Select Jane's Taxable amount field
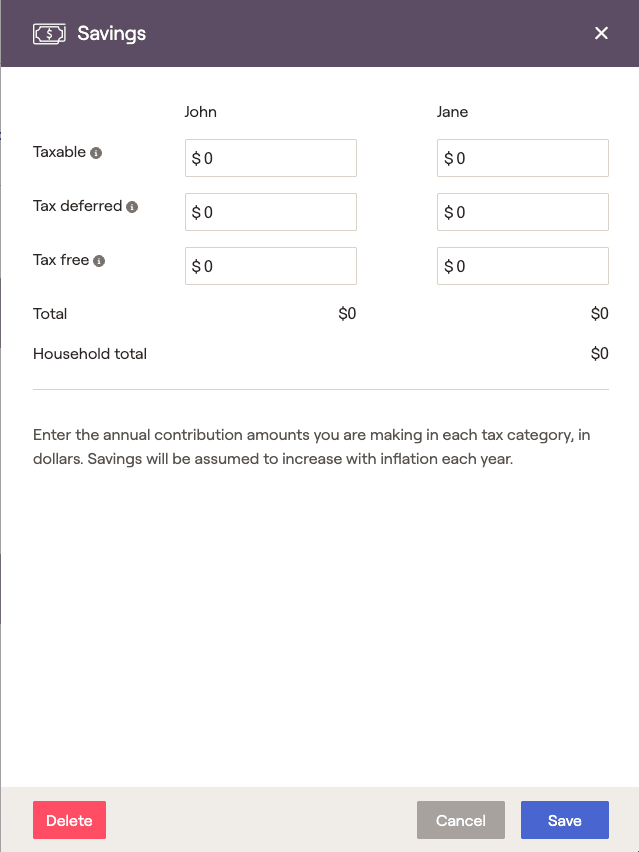 tap(523, 158)
